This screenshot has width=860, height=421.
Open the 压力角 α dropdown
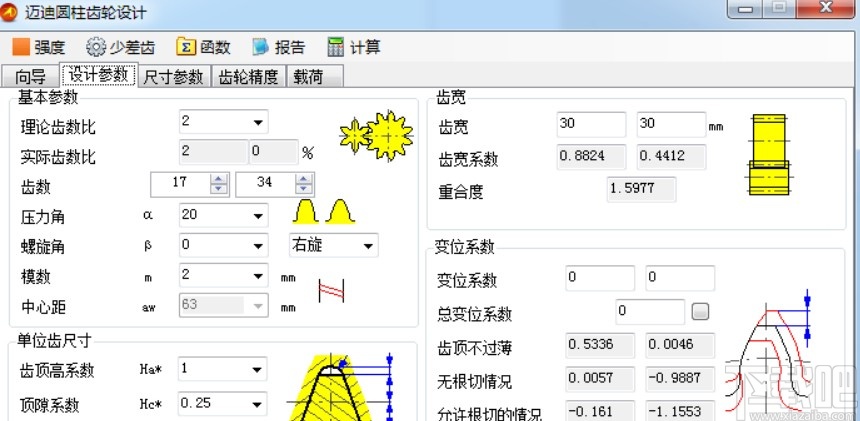point(258,215)
